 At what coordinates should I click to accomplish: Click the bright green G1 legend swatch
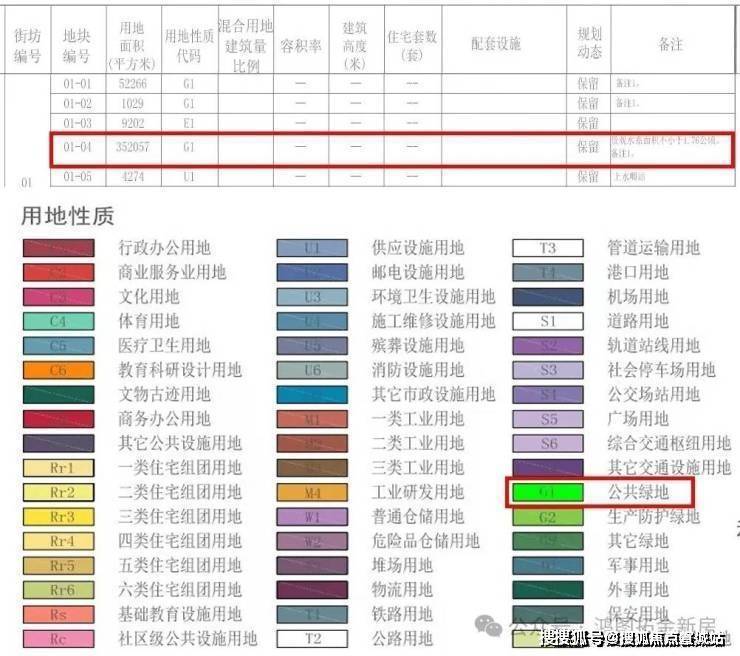coord(548,492)
